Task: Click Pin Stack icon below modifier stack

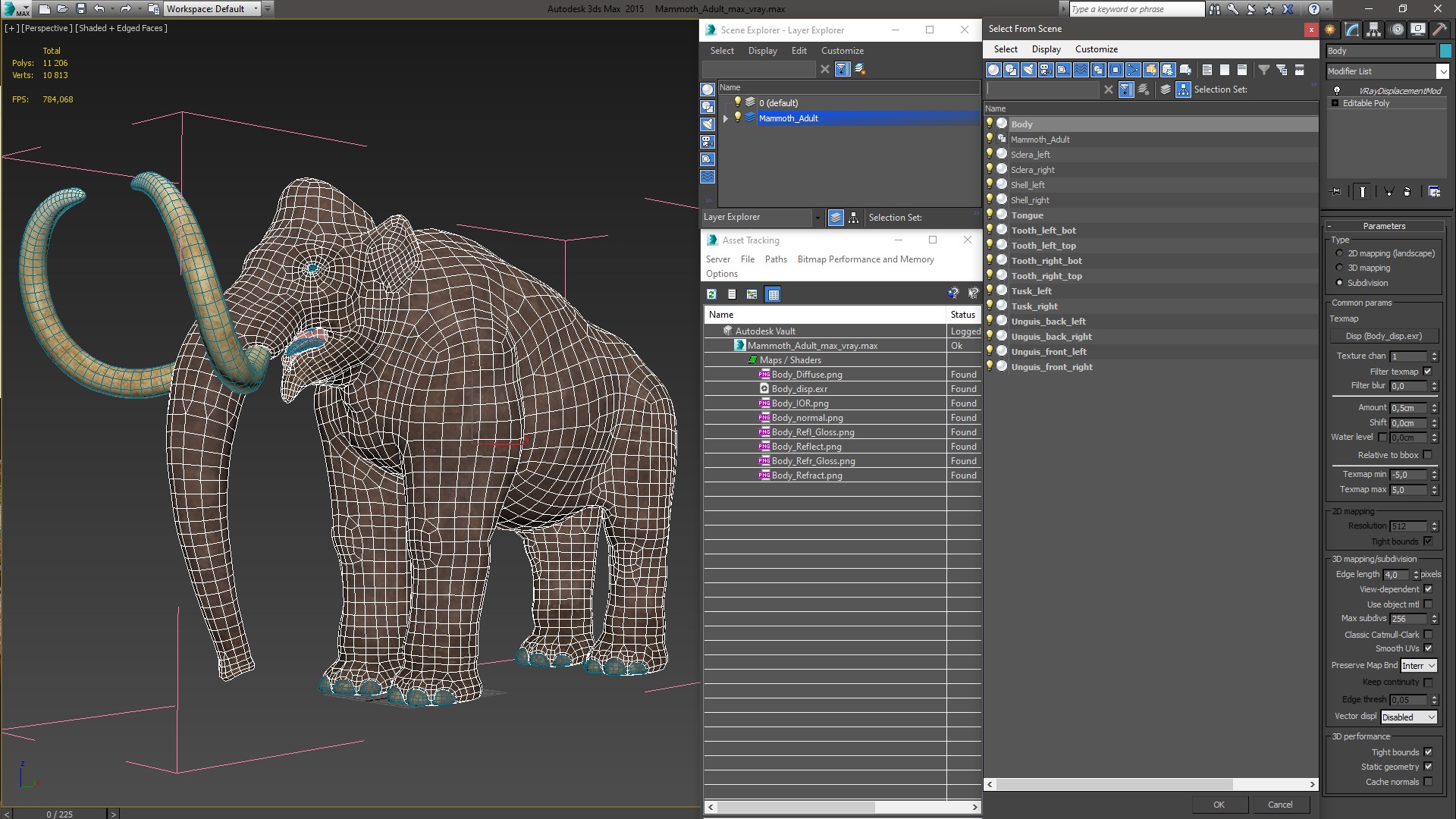Action: [x=1336, y=192]
